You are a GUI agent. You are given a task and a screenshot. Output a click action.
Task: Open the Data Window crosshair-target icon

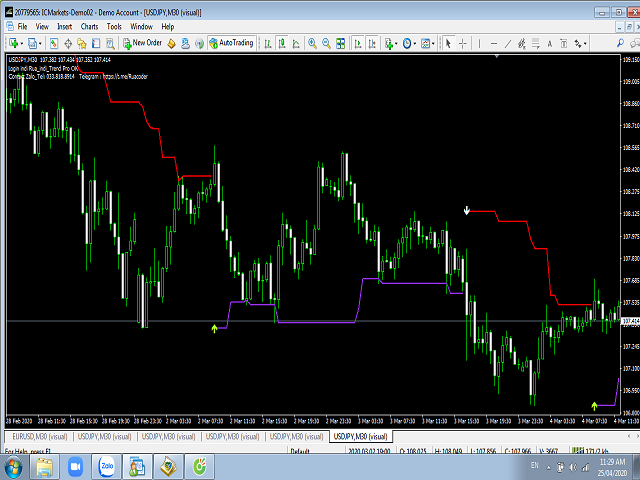(68, 43)
